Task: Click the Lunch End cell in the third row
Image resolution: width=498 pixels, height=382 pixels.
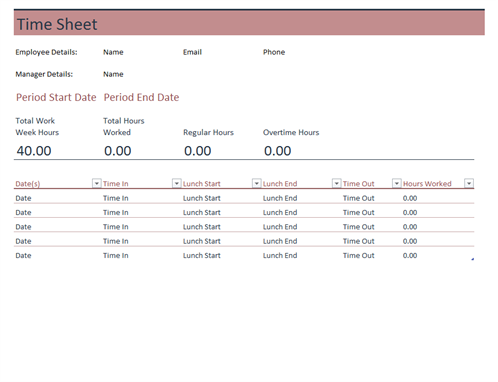Action: [280, 227]
